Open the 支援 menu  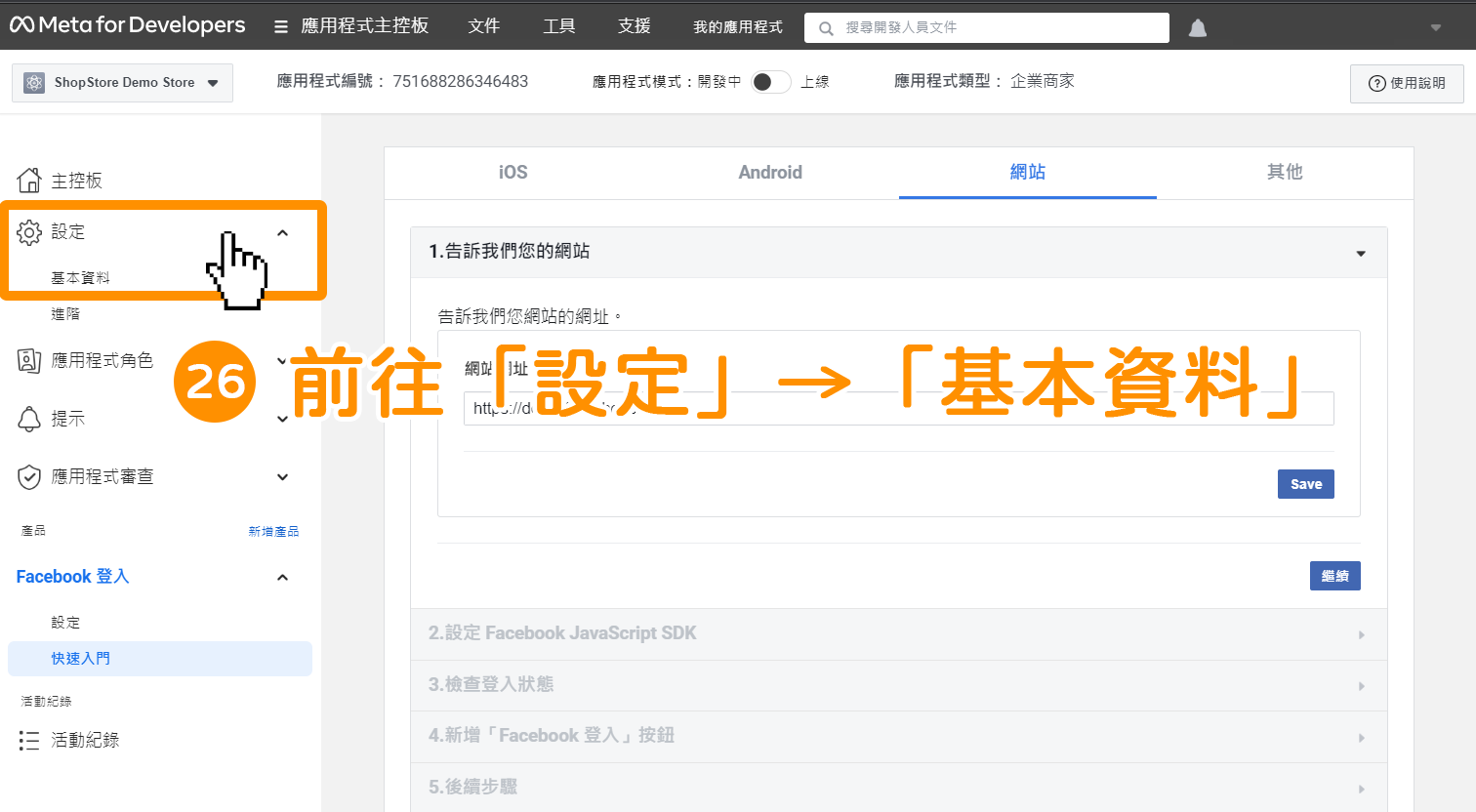635,26
